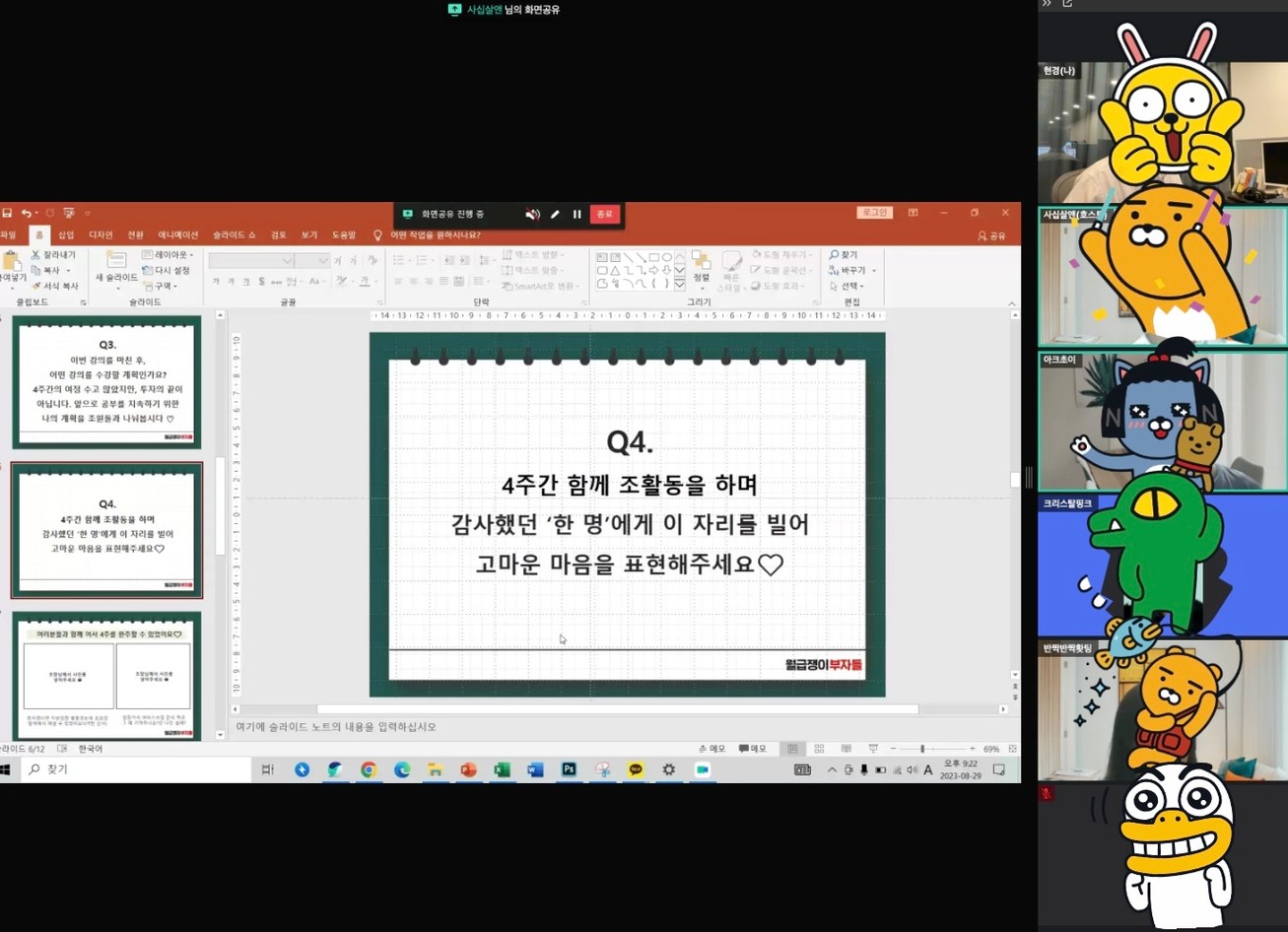Image resolution: width=1288 pixels, height=932 pixels.
Task: Click the 로그인 sign-in button
Action: (x=874, y=213)
